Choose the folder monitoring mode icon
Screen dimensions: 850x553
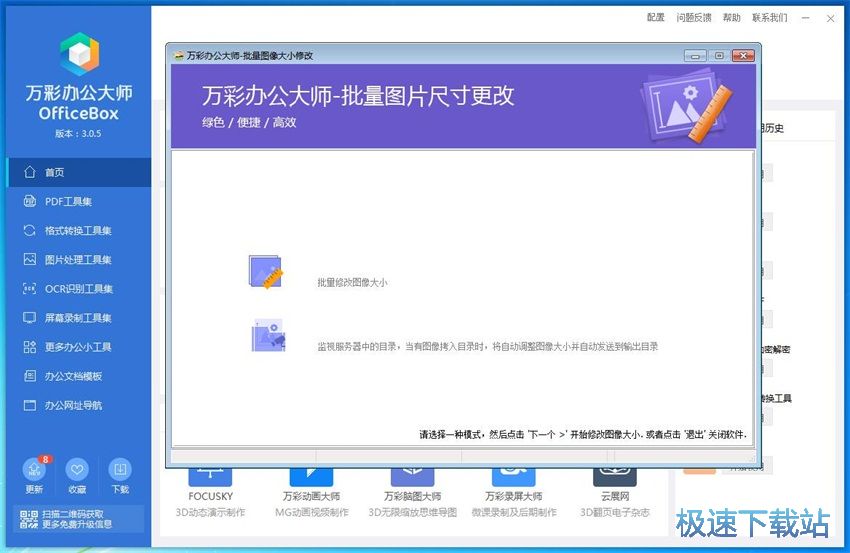(x=268, y=335)
